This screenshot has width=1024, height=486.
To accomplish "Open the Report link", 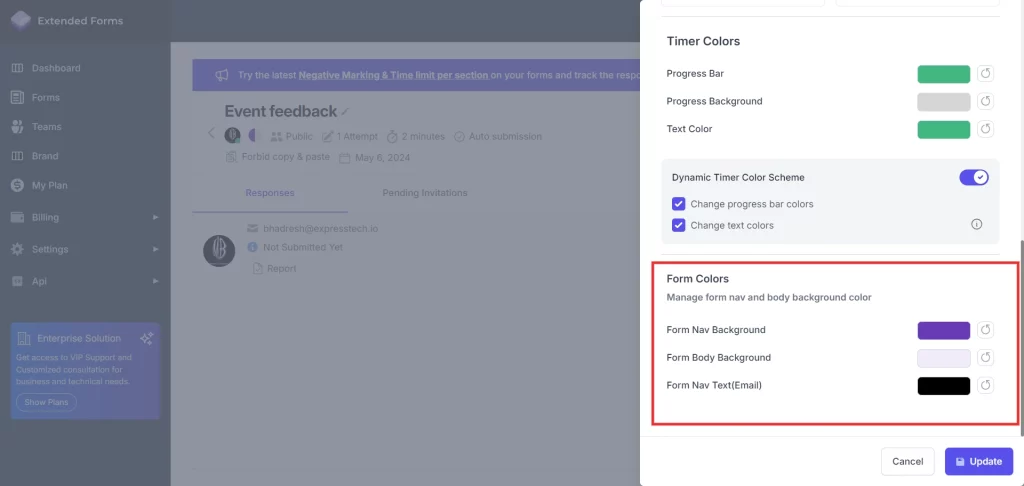I will pos(281,268).
